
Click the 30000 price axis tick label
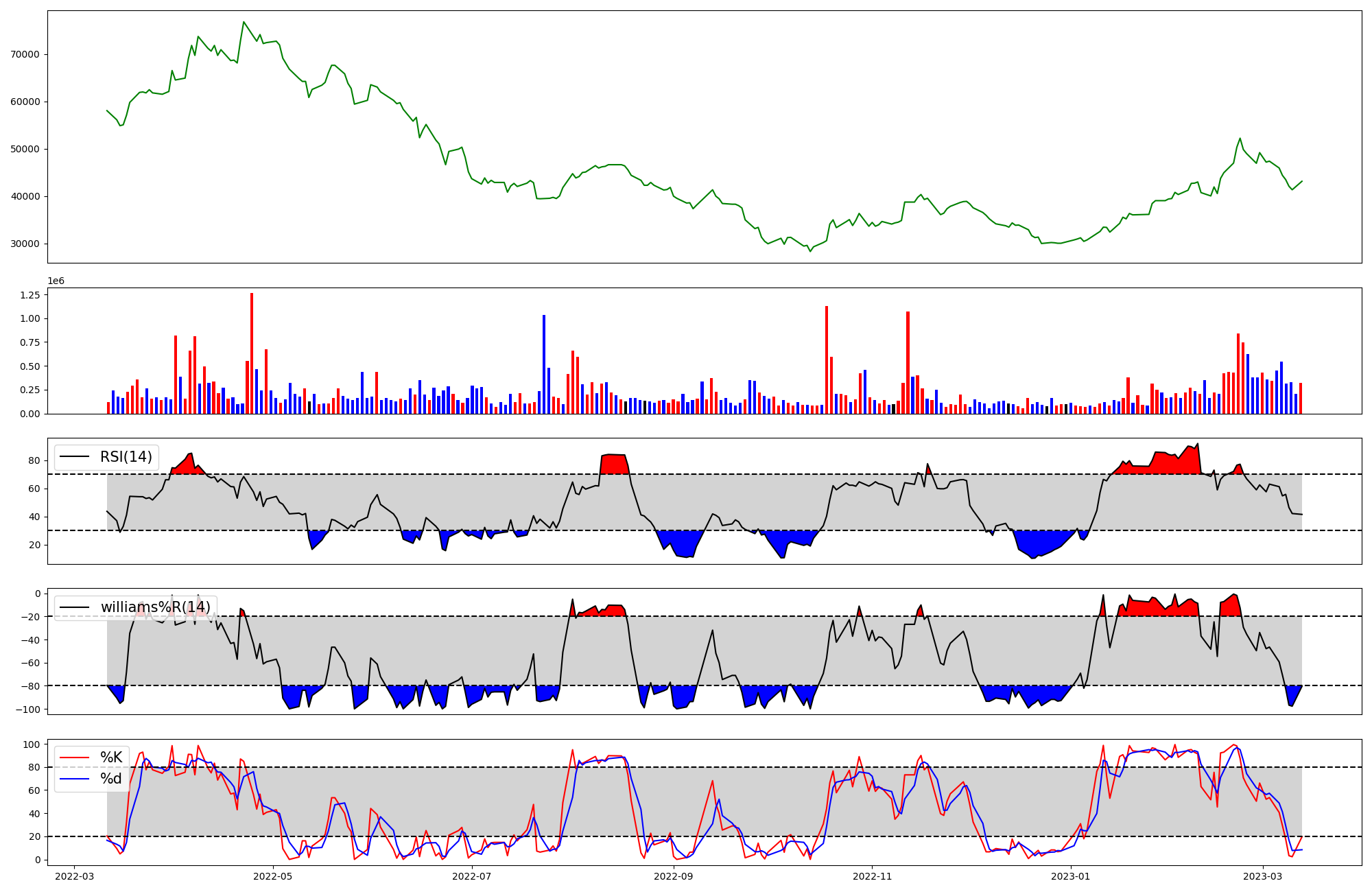25,244
